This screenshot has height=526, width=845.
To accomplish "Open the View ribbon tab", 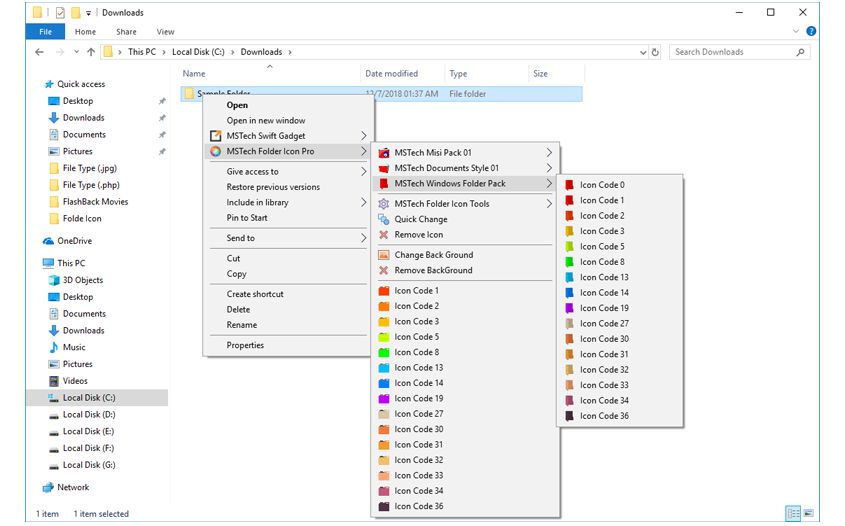I will [x=164, y=31].
